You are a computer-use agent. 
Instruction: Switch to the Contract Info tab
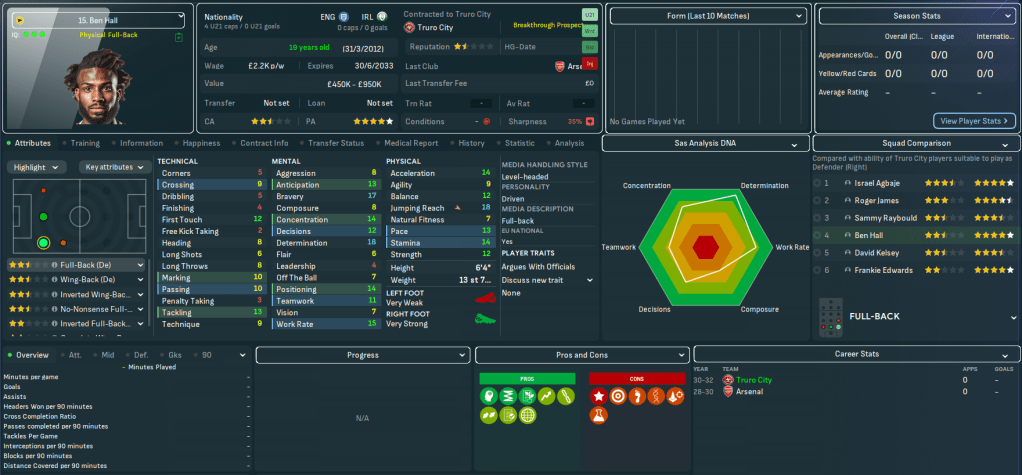click(x=264, y=143)
